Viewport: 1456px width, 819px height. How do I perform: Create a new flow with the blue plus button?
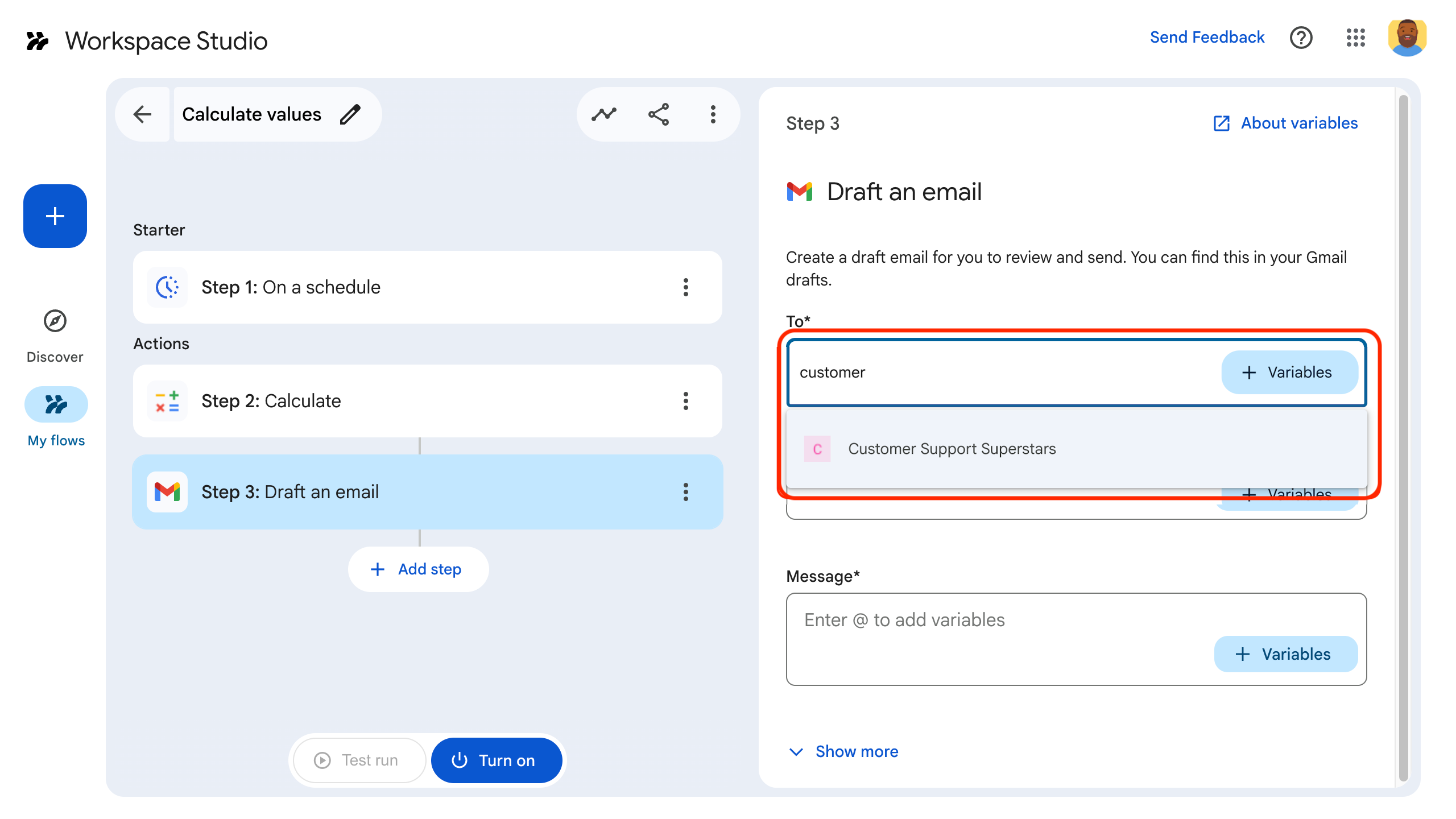pos(55,216)
